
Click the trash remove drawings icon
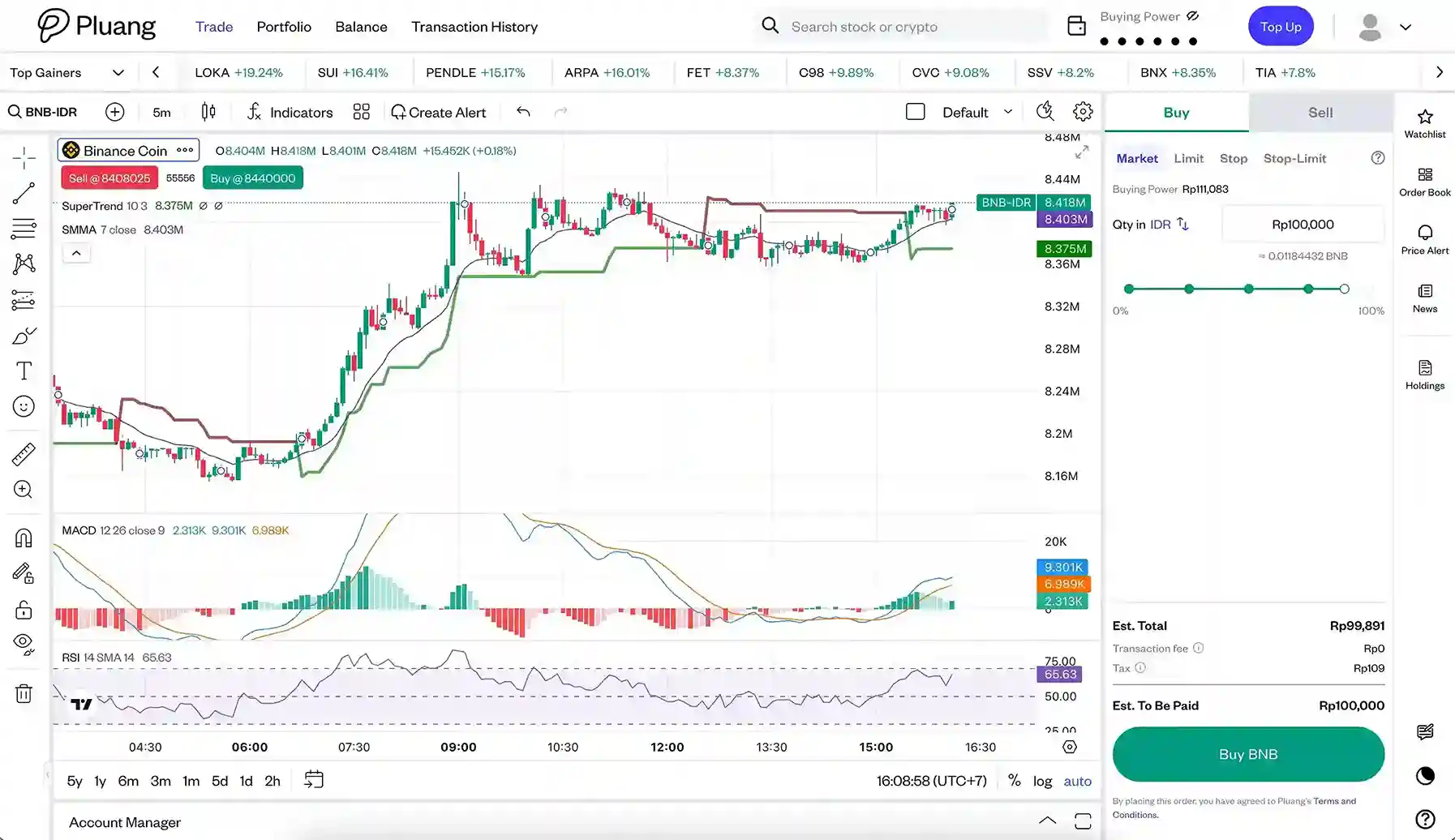(24, 693)
